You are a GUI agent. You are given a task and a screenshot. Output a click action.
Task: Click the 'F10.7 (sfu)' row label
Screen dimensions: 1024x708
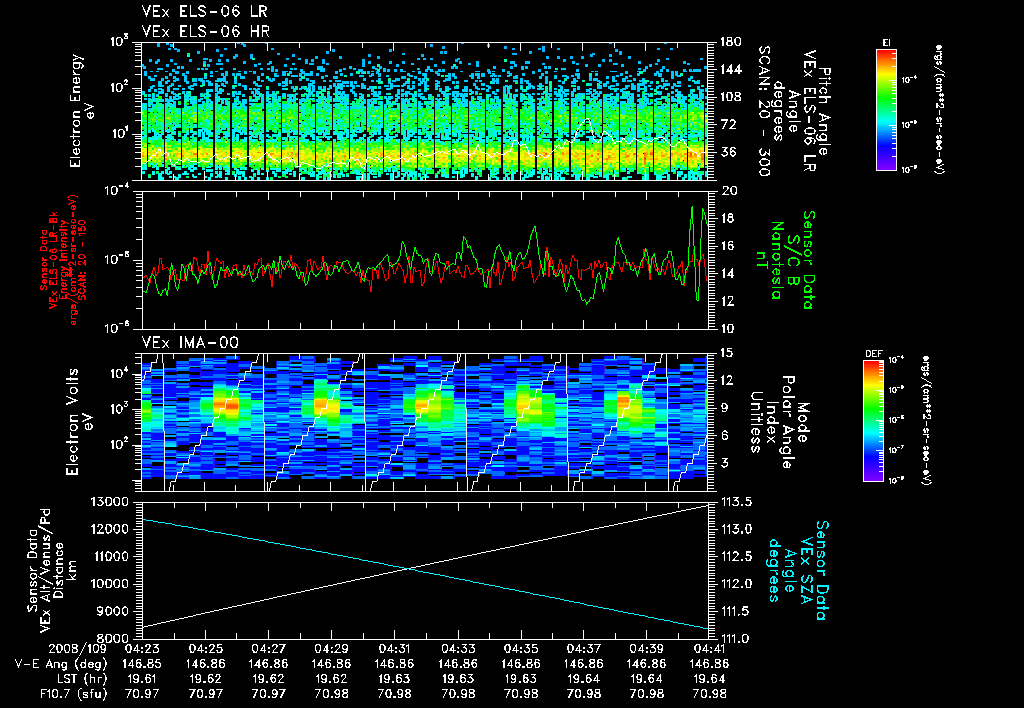71,694
